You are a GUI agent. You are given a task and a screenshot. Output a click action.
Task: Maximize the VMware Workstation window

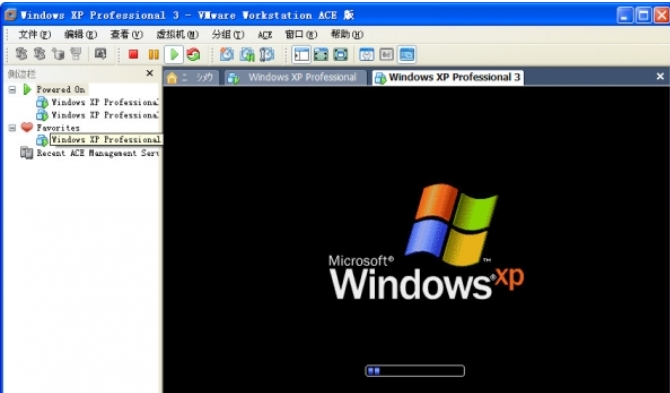pyautogui.click(x=643, y=15)
